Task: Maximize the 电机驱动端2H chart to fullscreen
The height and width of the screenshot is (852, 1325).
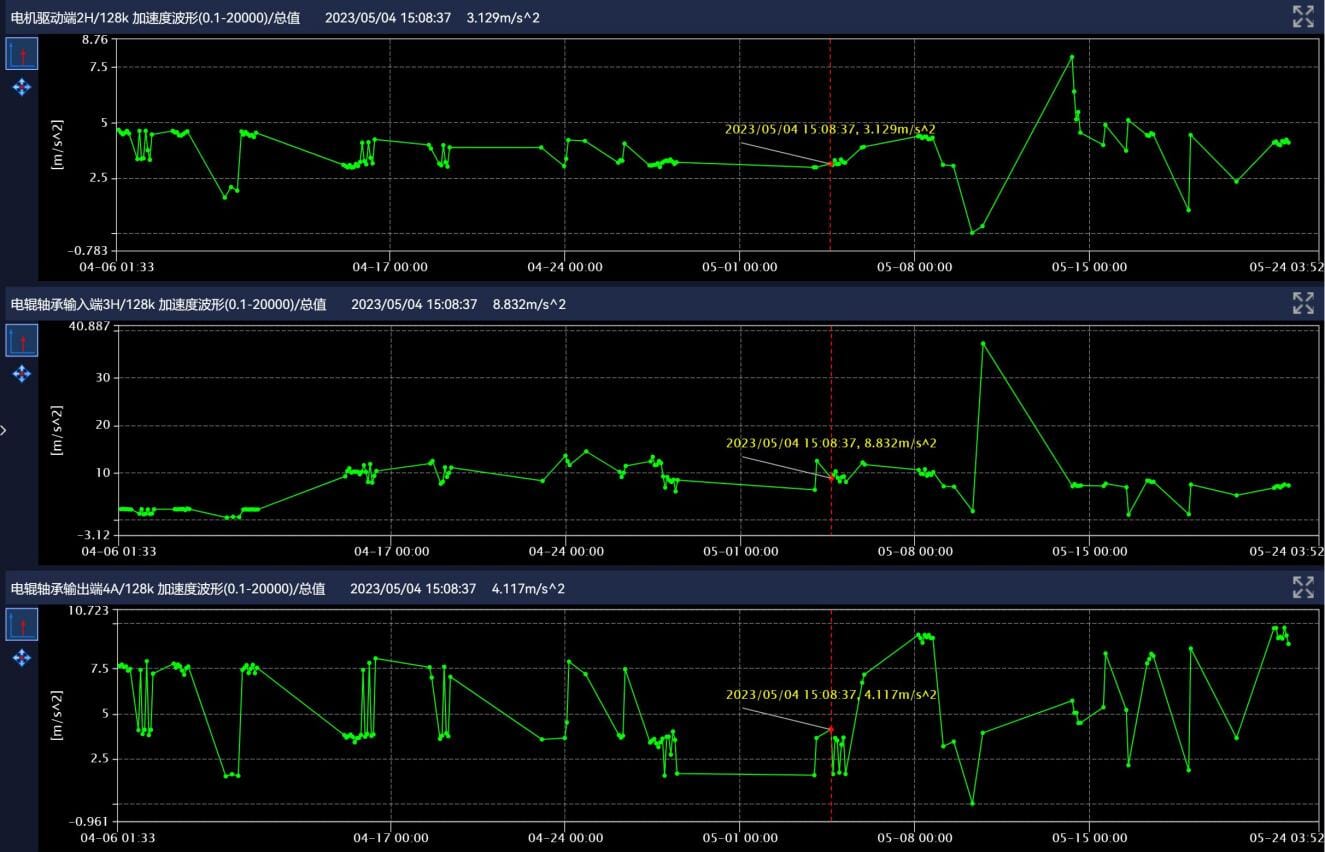Action: tap(1302, 16)
